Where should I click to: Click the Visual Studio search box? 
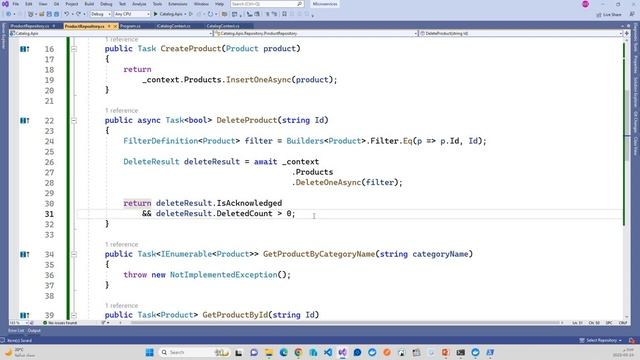tap(267, 4)
